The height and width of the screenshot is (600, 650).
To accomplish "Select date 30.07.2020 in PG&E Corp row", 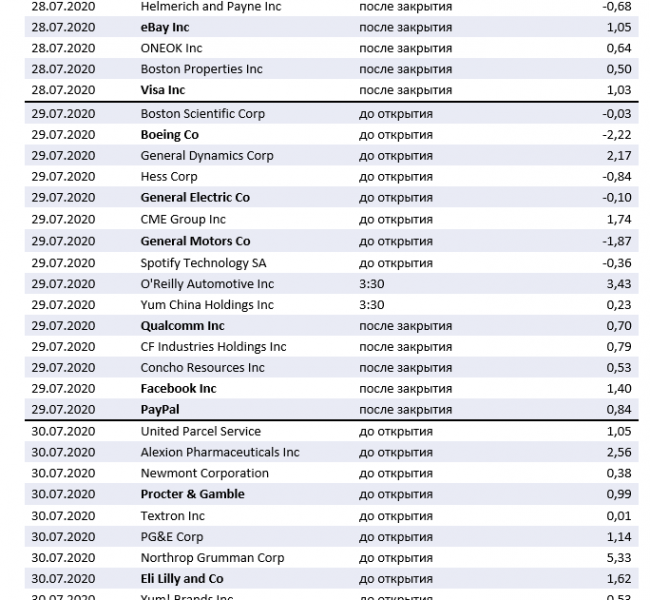I will point(63,537).
